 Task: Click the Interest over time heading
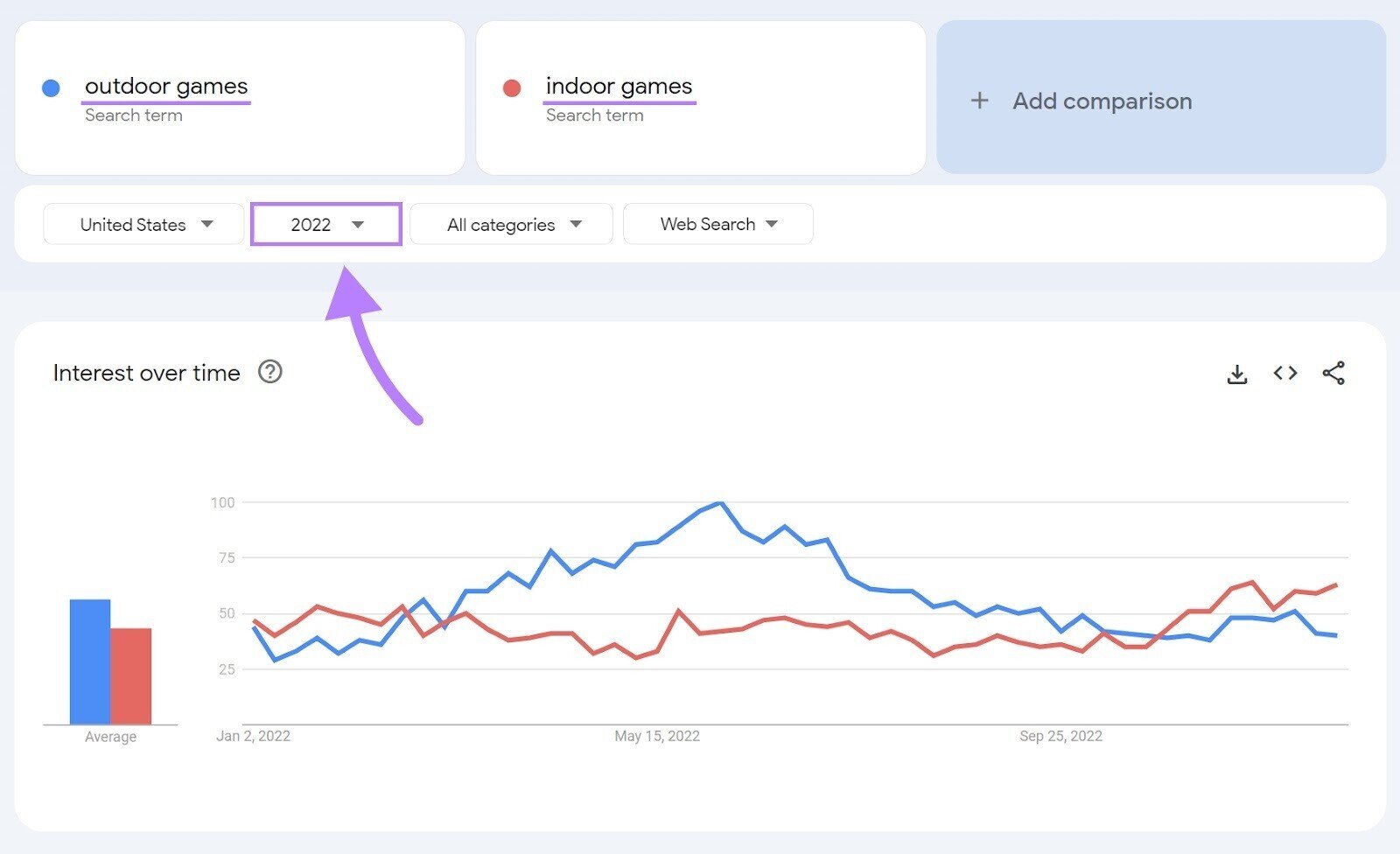(x=146, y=373)
